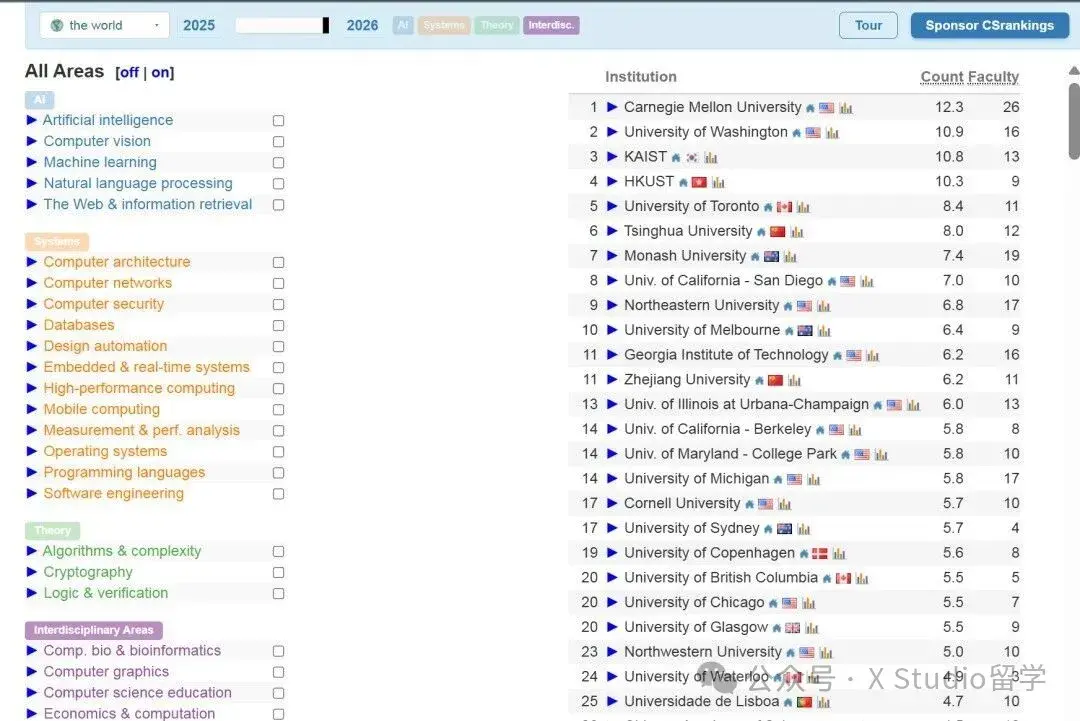The image size is (1080, 721).
Task: Show University of Sydney chart icon
Action: [x=804, y=530]
